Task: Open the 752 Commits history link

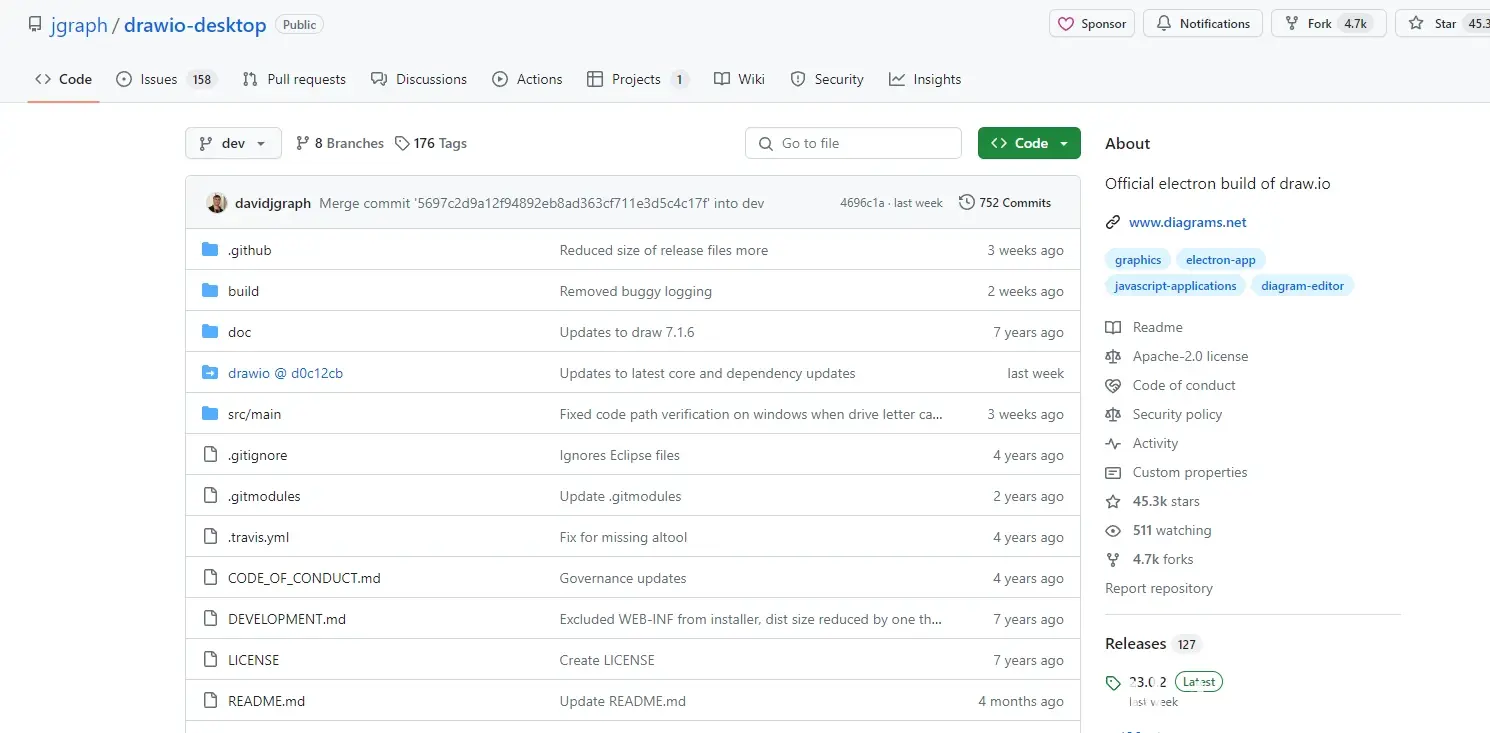Action: click(1005, 203)
